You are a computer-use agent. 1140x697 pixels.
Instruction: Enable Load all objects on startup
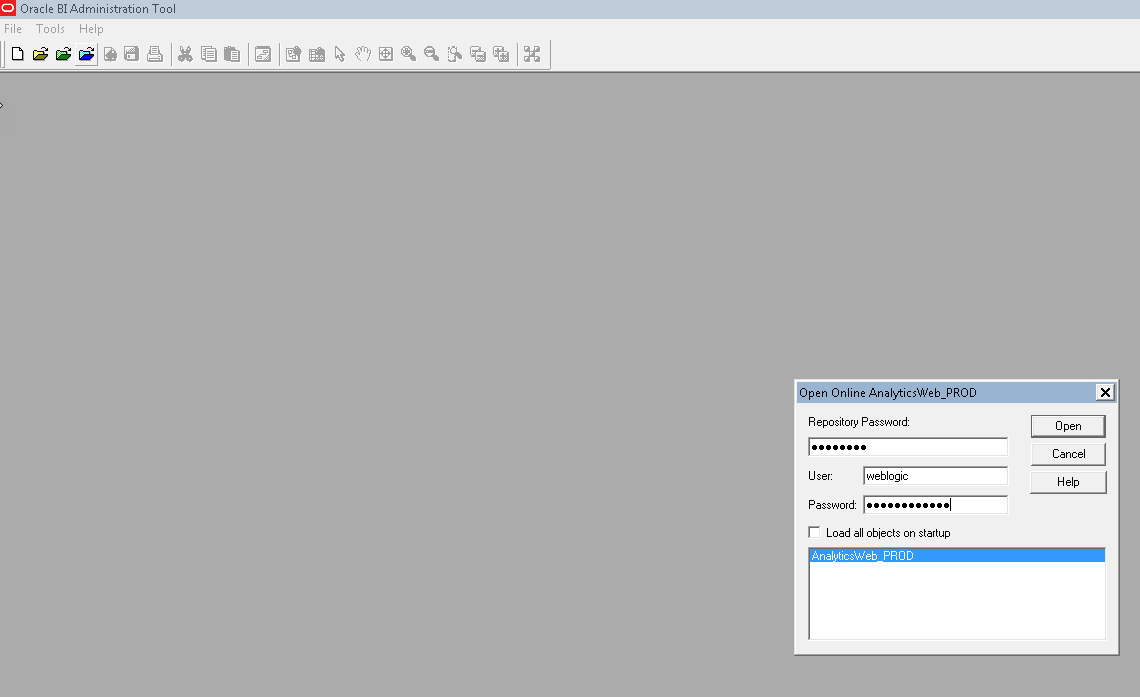[814, 532]
